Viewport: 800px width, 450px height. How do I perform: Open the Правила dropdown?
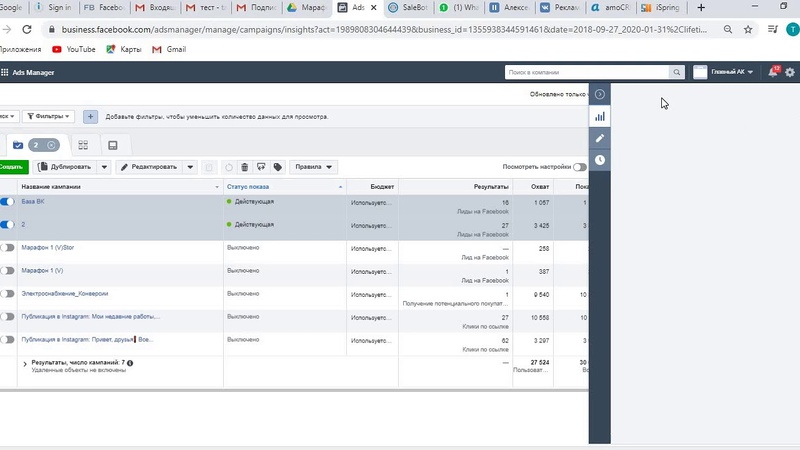313,167
